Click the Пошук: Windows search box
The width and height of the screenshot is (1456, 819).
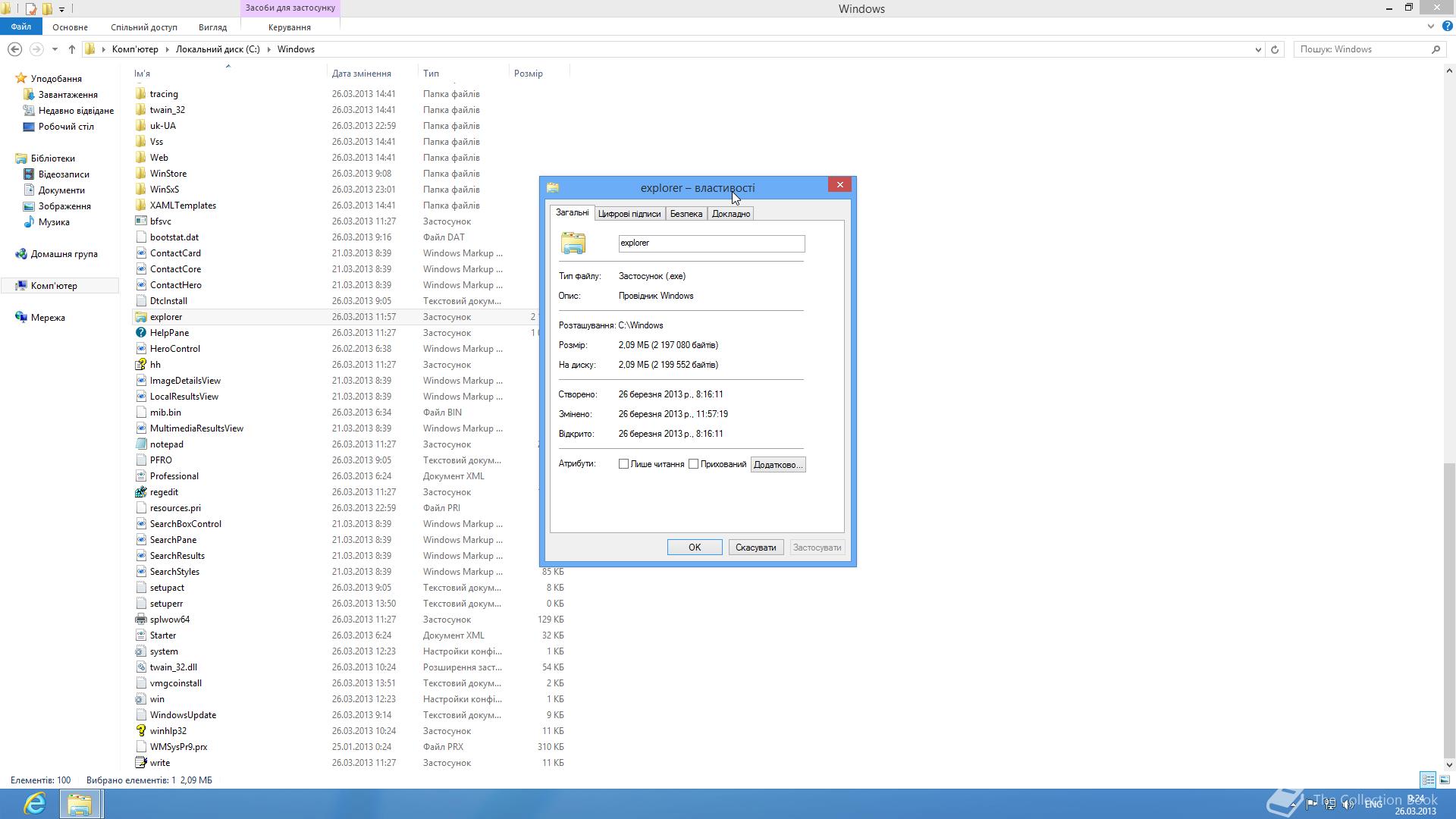point(1362,49)
